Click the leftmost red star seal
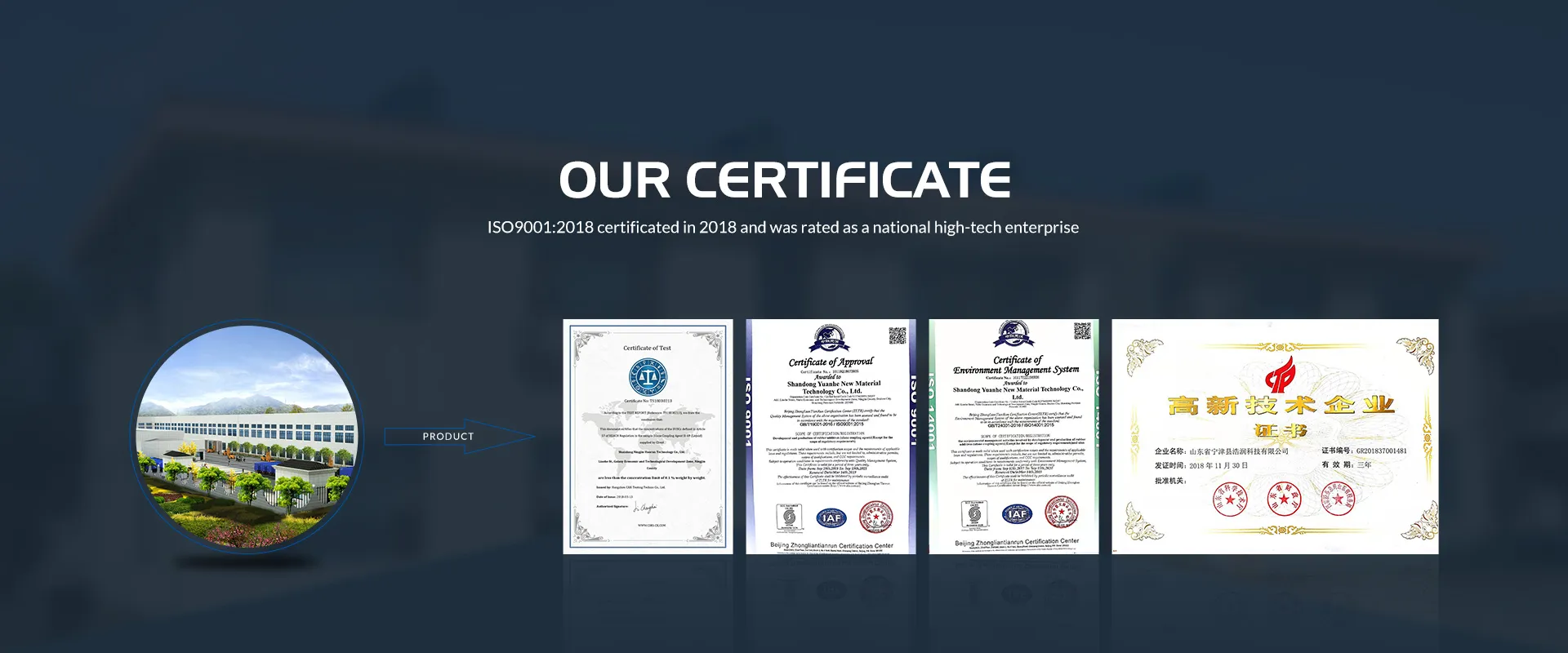The width and height of the screenshot is (1568, 653). pos(1230,499)
